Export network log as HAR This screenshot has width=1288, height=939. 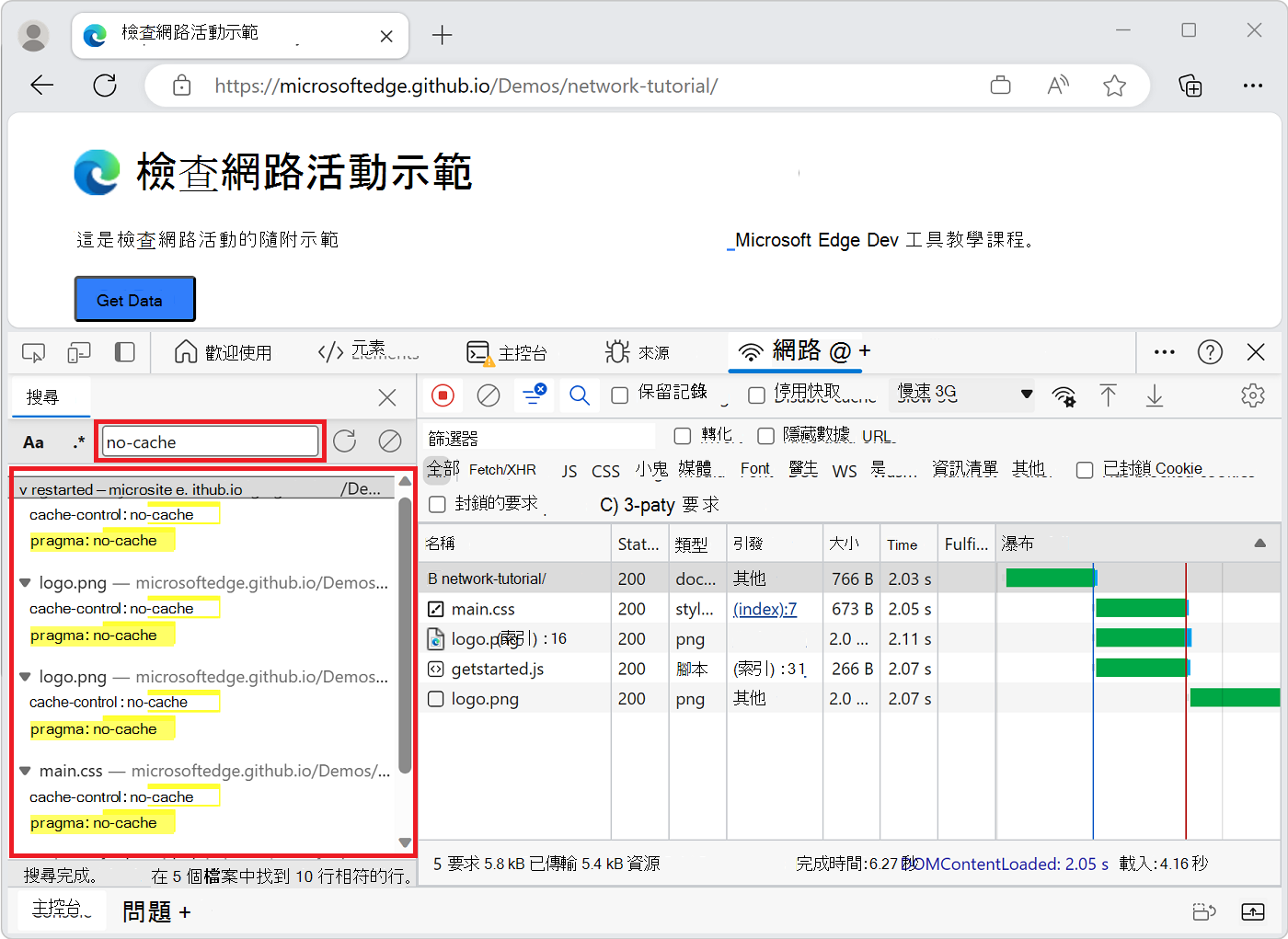1154,395
